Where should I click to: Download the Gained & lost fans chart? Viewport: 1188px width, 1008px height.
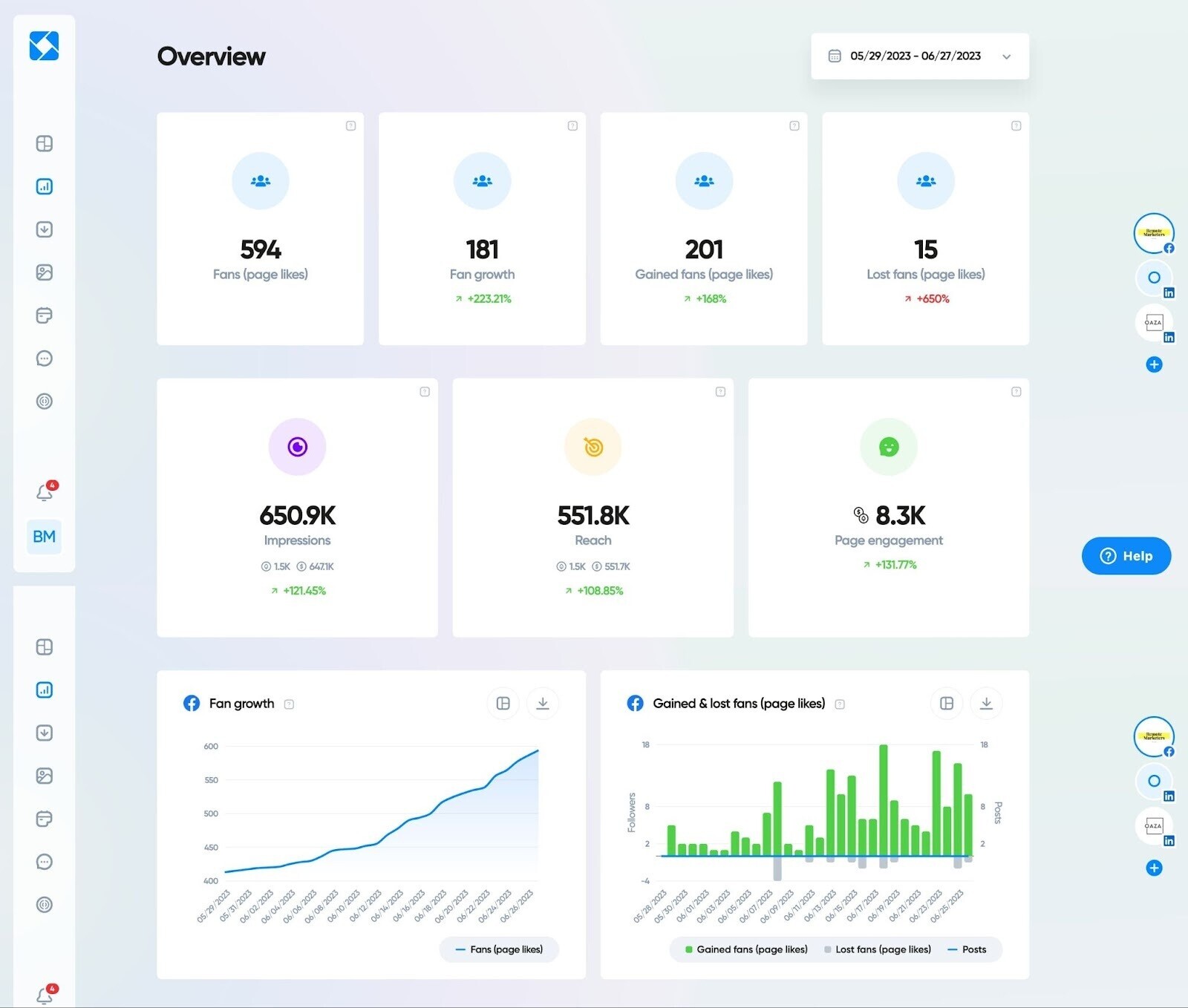click(x=986, y=703)
